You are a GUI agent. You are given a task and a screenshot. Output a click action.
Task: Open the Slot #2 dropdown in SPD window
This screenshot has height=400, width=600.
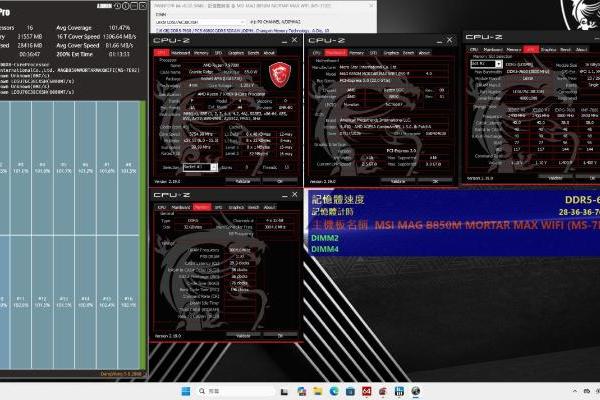point(486,64)
